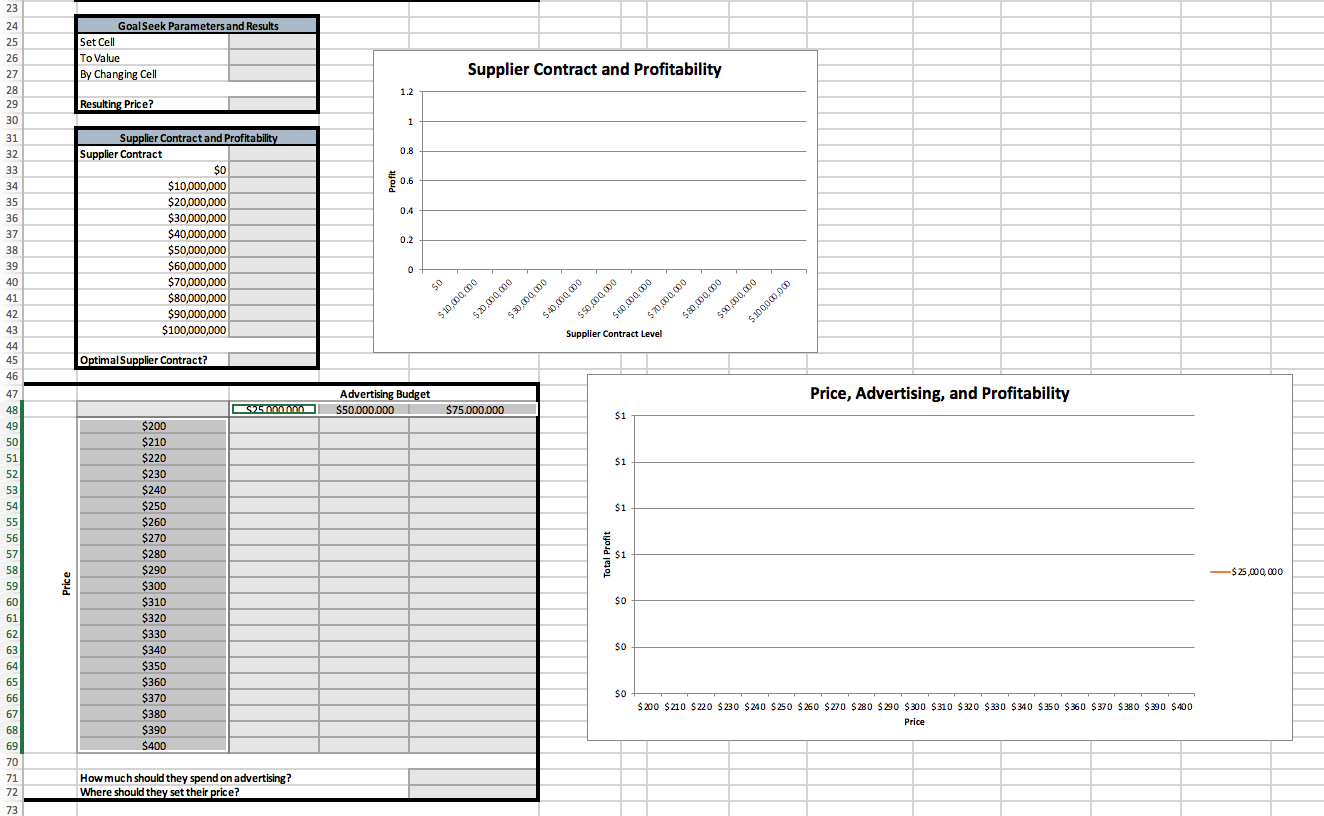Click the Total Profit axis label
The height and width of the screenshot is (816, 1324).
pyautogui.click(x=607, y=554)
